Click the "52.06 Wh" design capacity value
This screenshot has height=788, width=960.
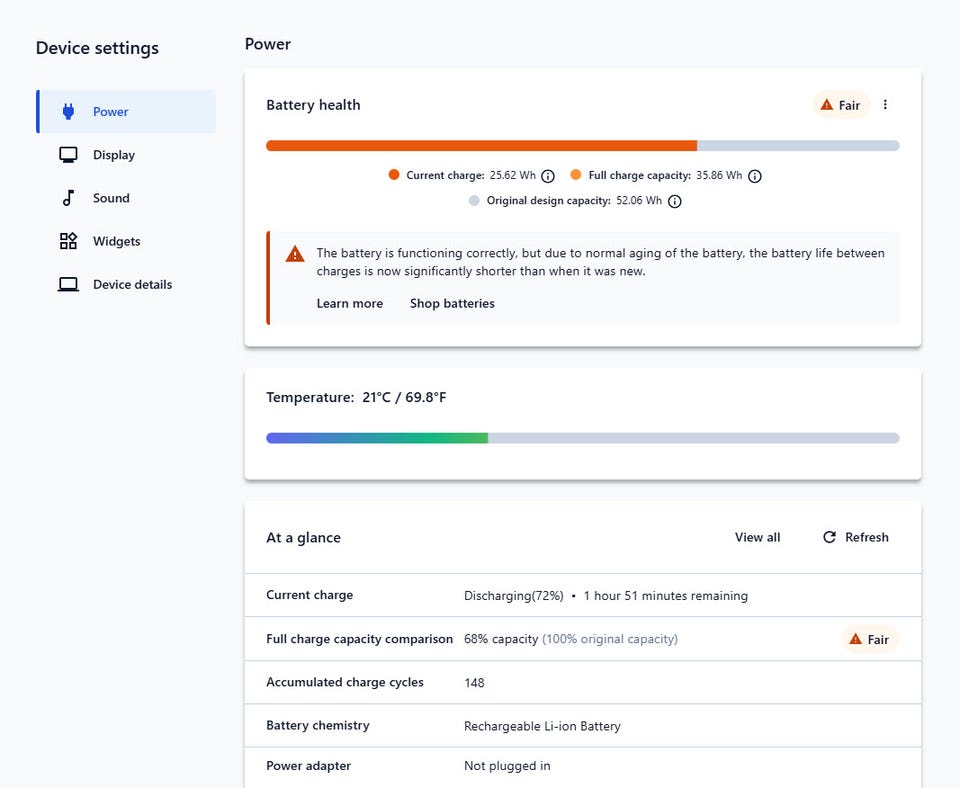[x=639, y=200]
